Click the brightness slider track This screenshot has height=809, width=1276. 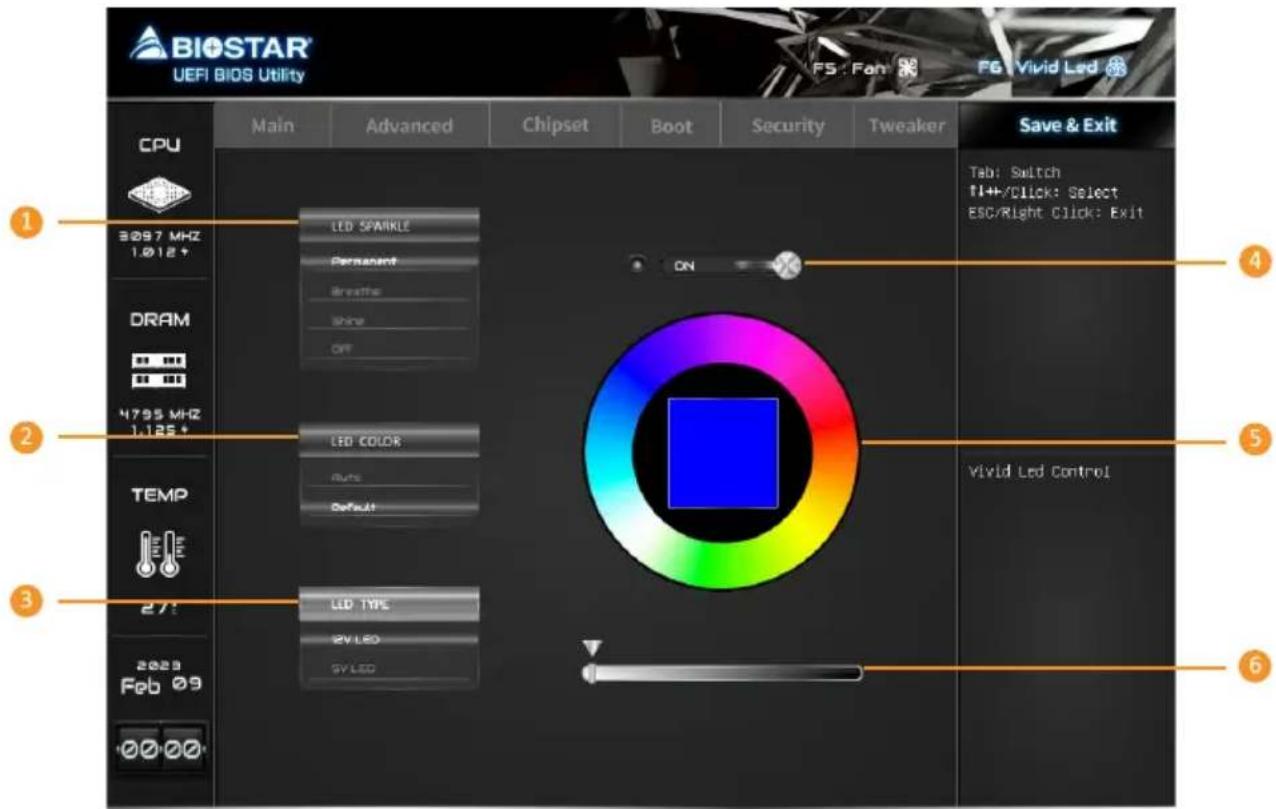click(722, 673)
